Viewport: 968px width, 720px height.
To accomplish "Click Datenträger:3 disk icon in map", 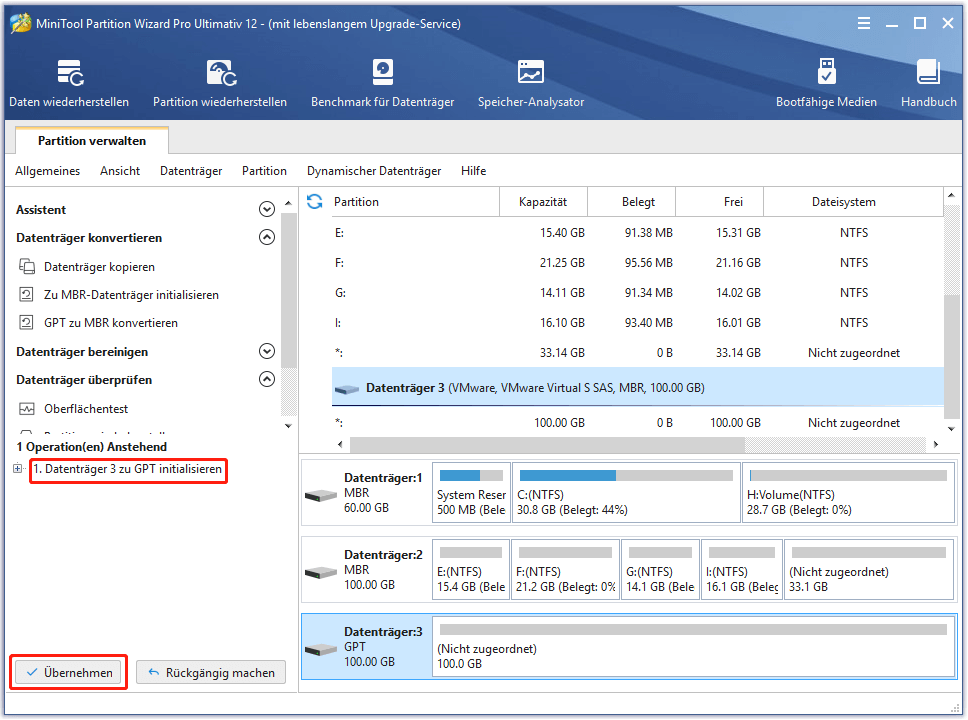I will pos(321,649).
